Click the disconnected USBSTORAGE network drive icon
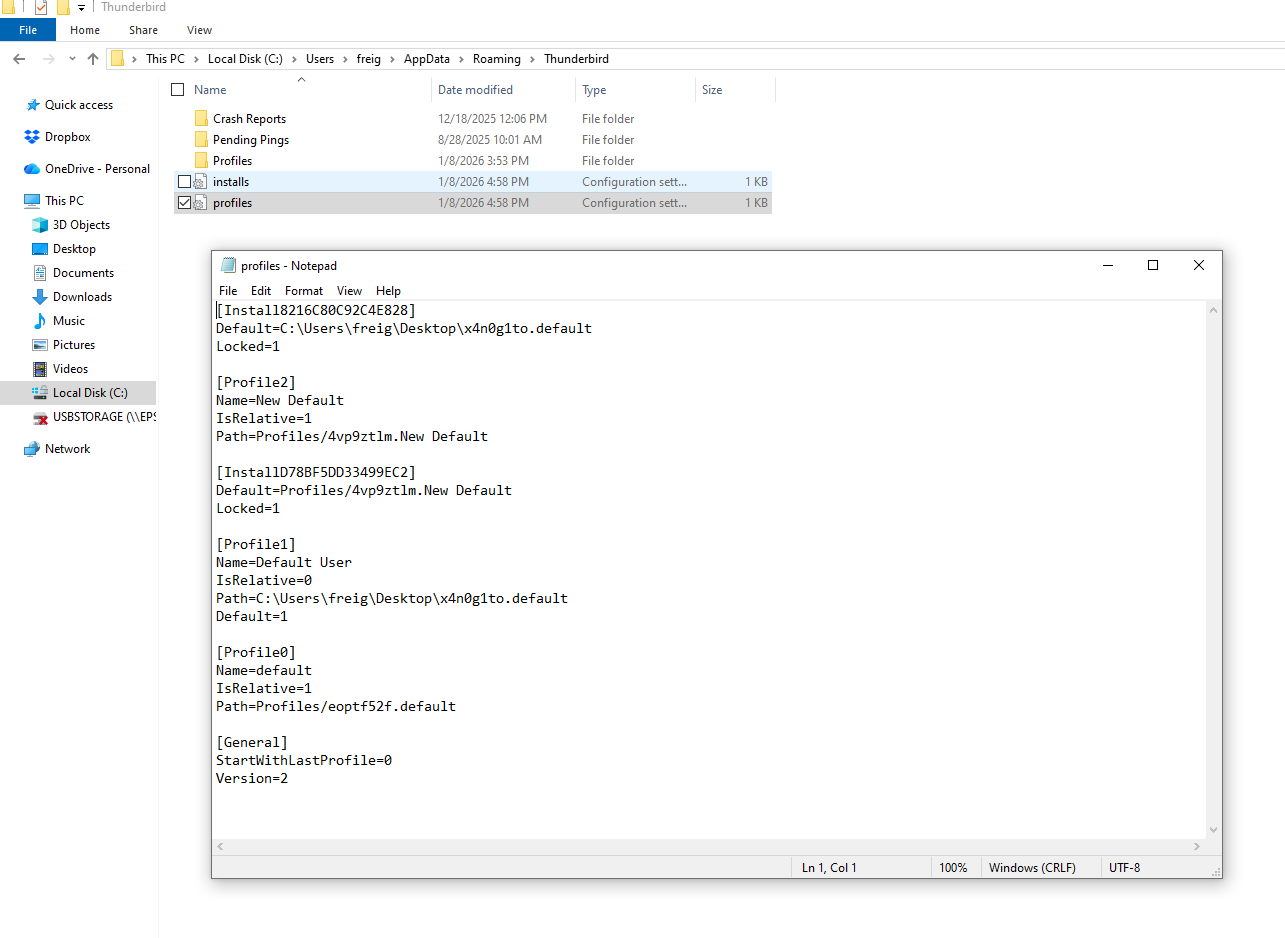1285x938 pixels. coord(40,417)
